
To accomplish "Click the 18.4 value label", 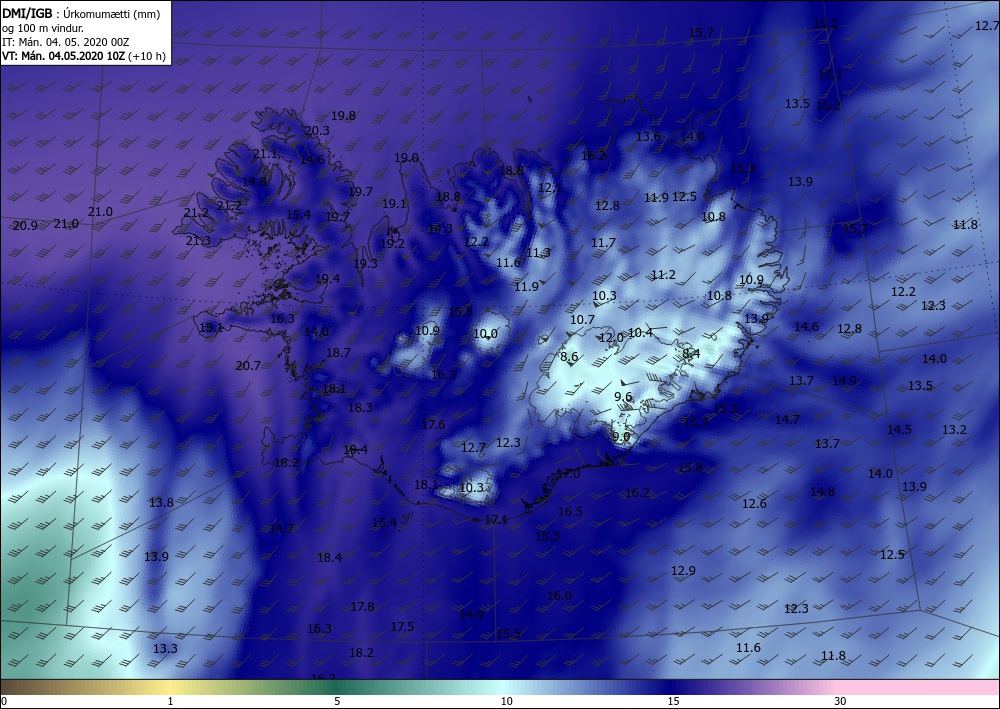I will 329,558.
